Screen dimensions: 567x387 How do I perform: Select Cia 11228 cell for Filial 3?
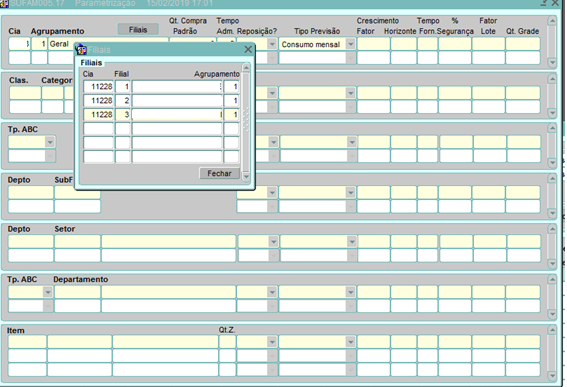point(98,115)
